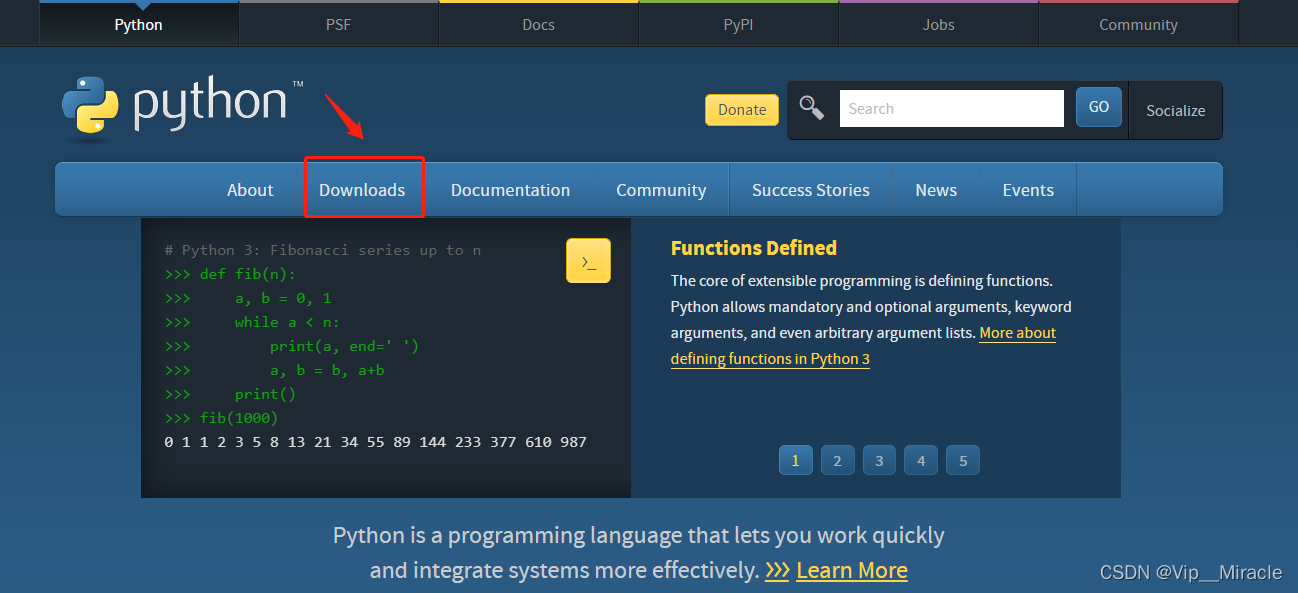Open the Documentation navigation menu

pyautogui.click(x=511, y=190)
